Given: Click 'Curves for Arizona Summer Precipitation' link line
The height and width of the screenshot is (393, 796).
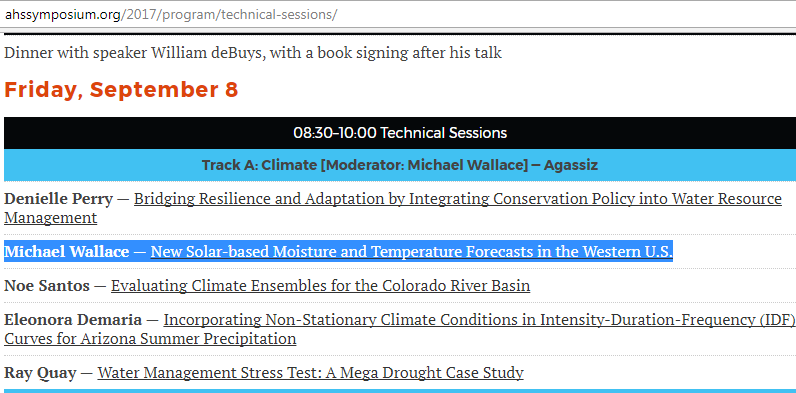Looking at the screenshot, I should [x=150, y=339].
